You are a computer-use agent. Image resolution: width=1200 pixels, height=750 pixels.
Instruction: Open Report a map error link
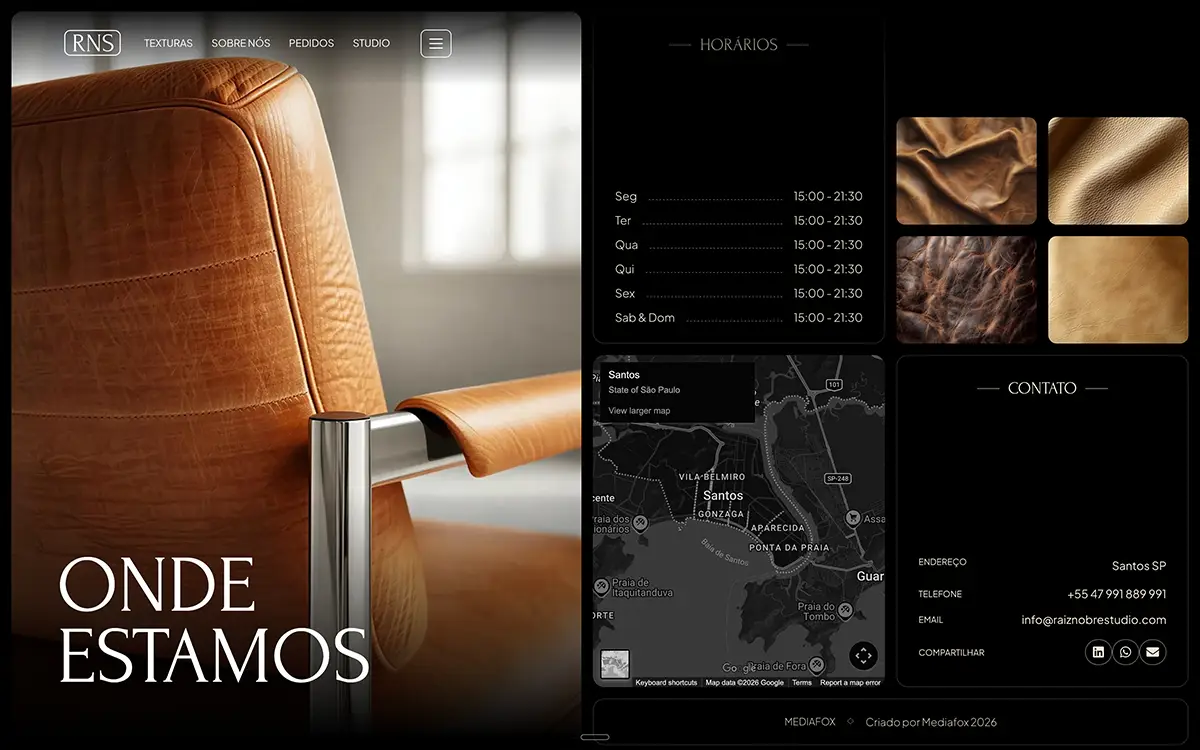coord(850,683)
